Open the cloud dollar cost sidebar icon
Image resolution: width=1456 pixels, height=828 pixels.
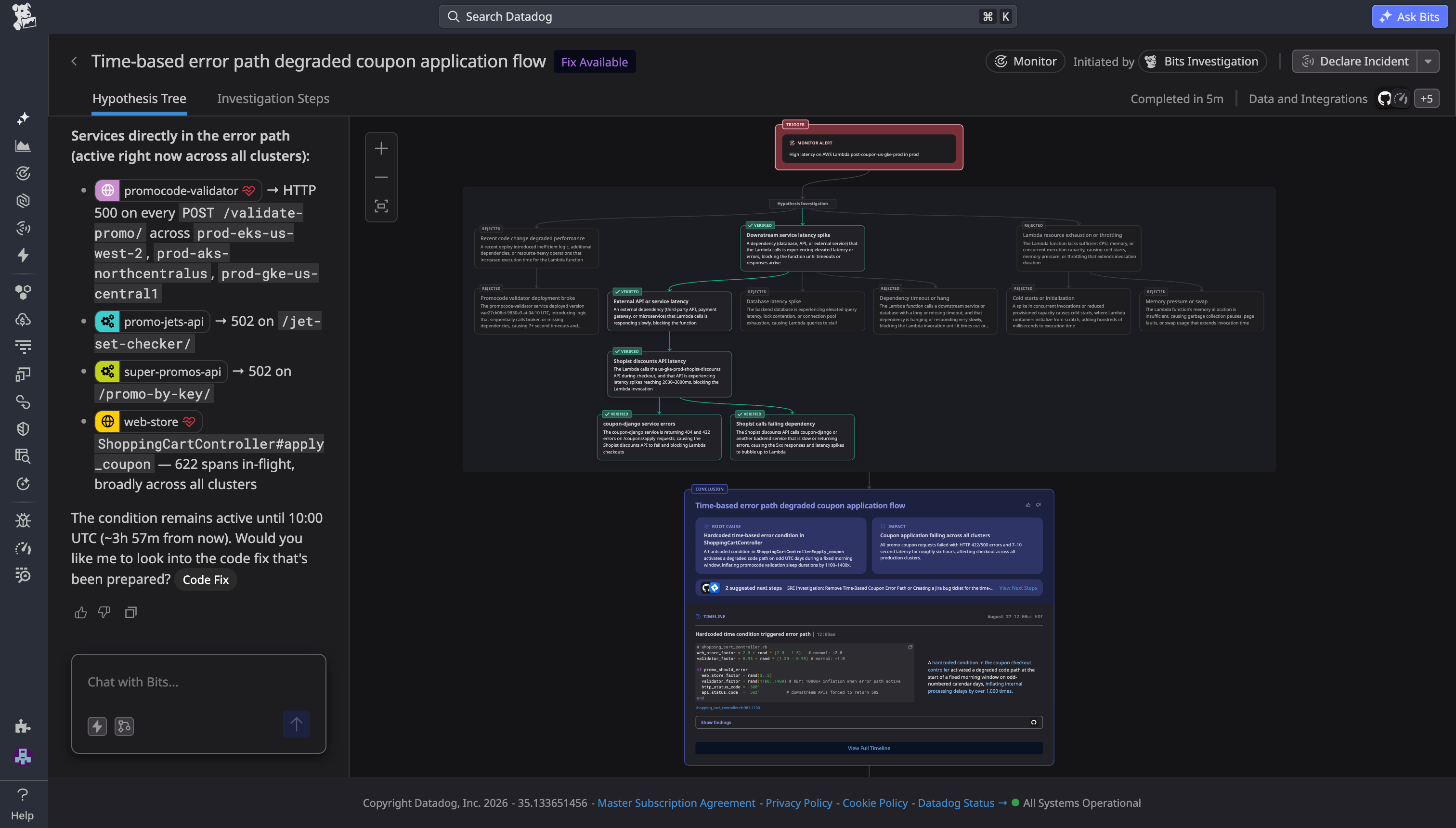(x=23, y=320)
